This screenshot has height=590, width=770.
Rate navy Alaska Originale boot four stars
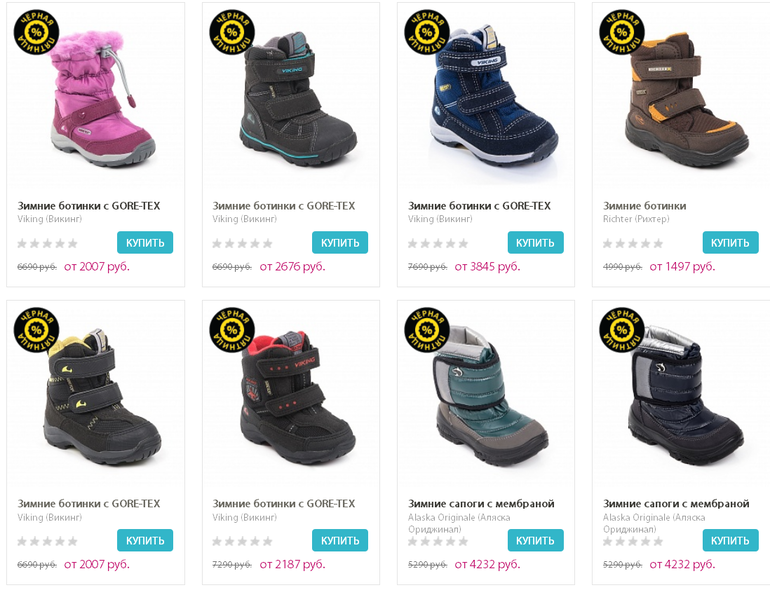click(645, 541)
